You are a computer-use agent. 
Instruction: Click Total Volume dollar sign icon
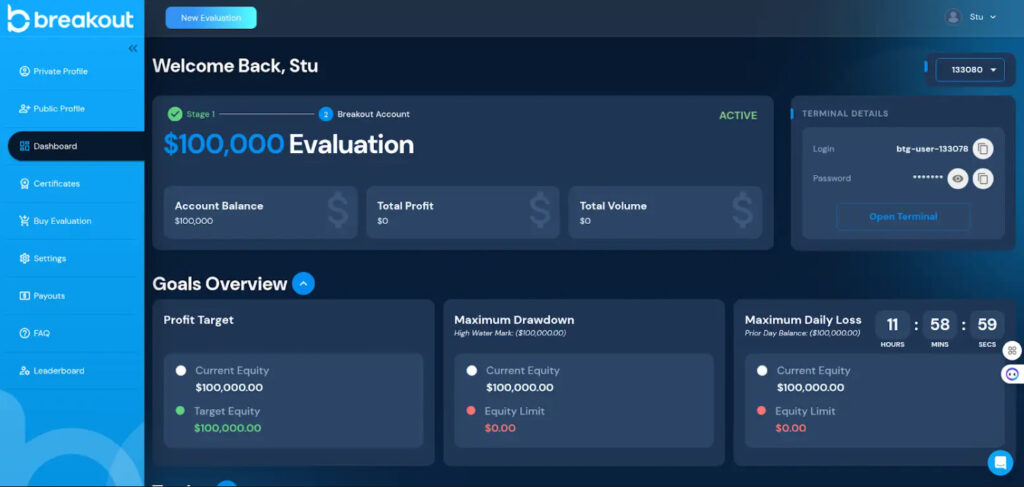click(x=743, y=211)
